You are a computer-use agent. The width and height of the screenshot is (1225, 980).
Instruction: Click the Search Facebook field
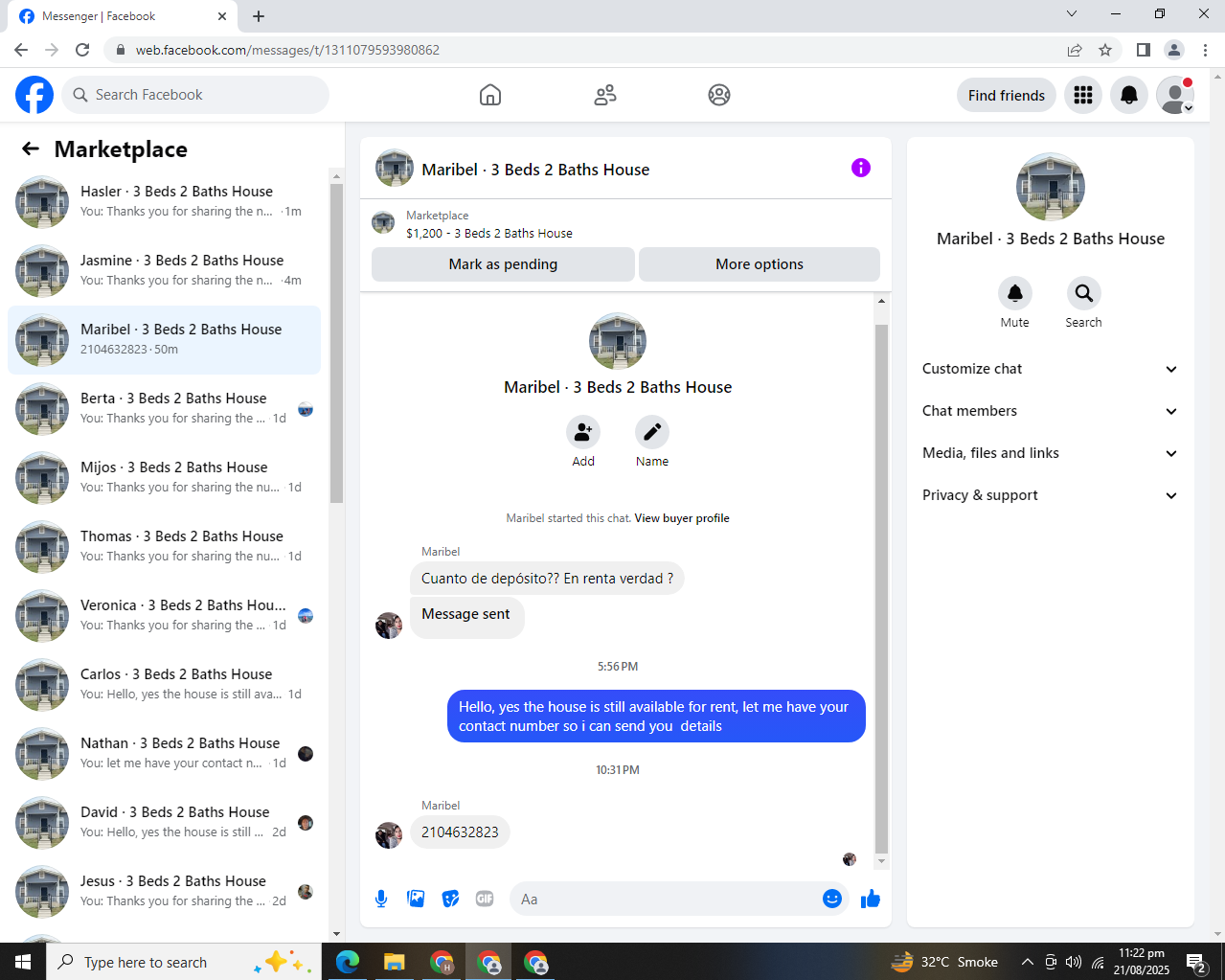coord(195,95)
